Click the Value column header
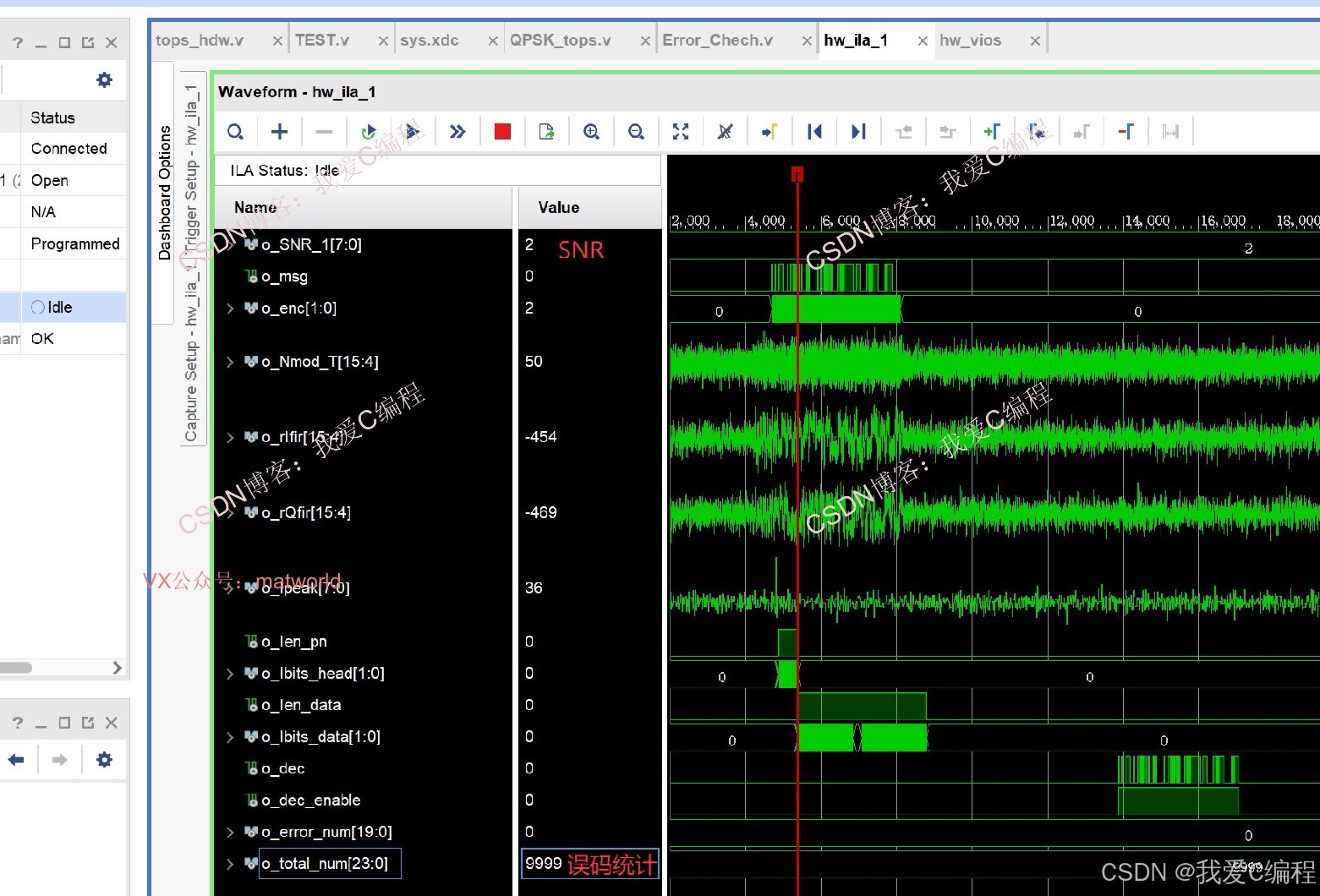The image size is (1320, 896). click(x=589, y=208)
